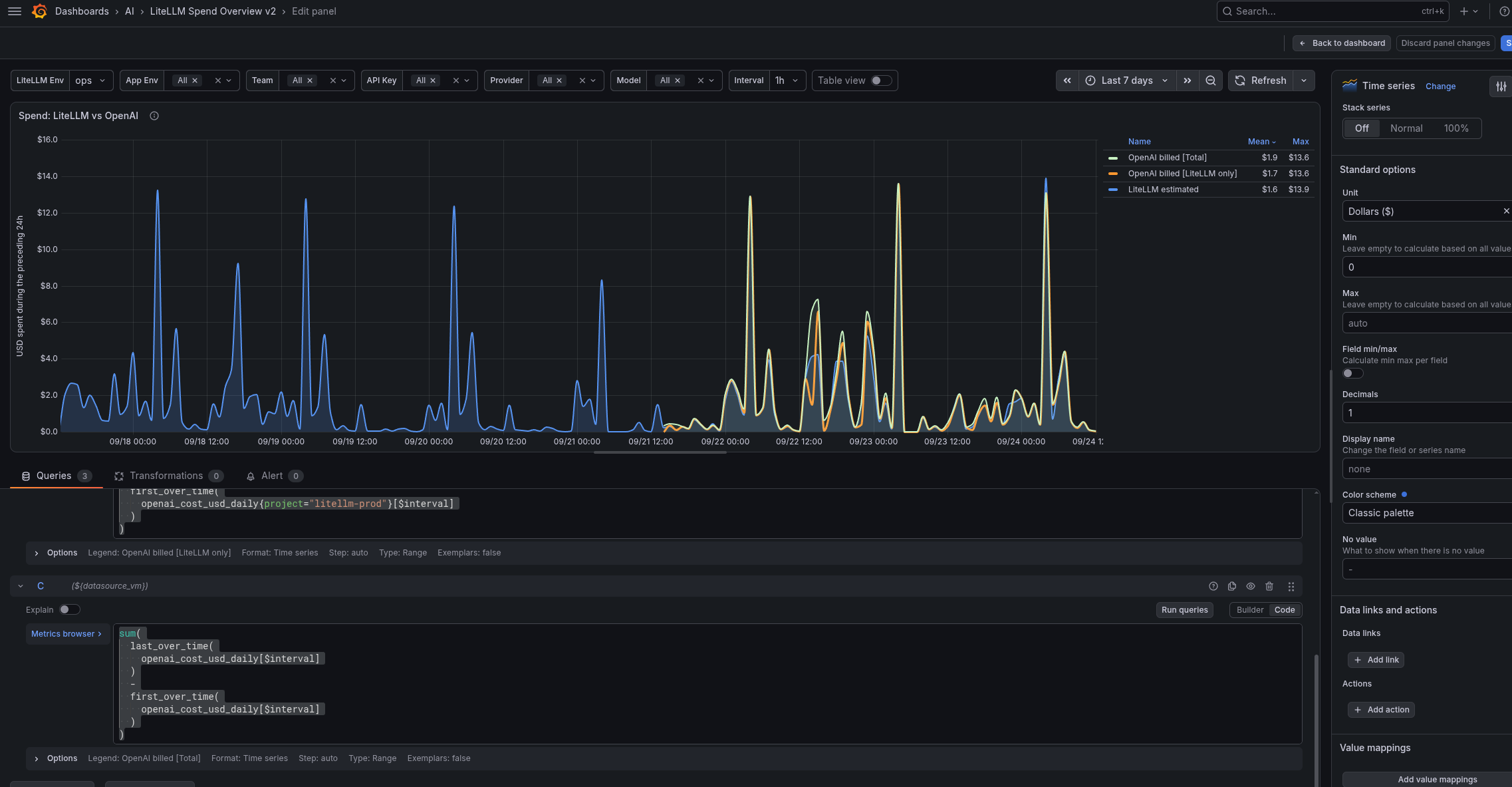Open LiteLLM Spend Overview v2 breadcrumb
Viewport: 1512px width, 787px height.
213,11
